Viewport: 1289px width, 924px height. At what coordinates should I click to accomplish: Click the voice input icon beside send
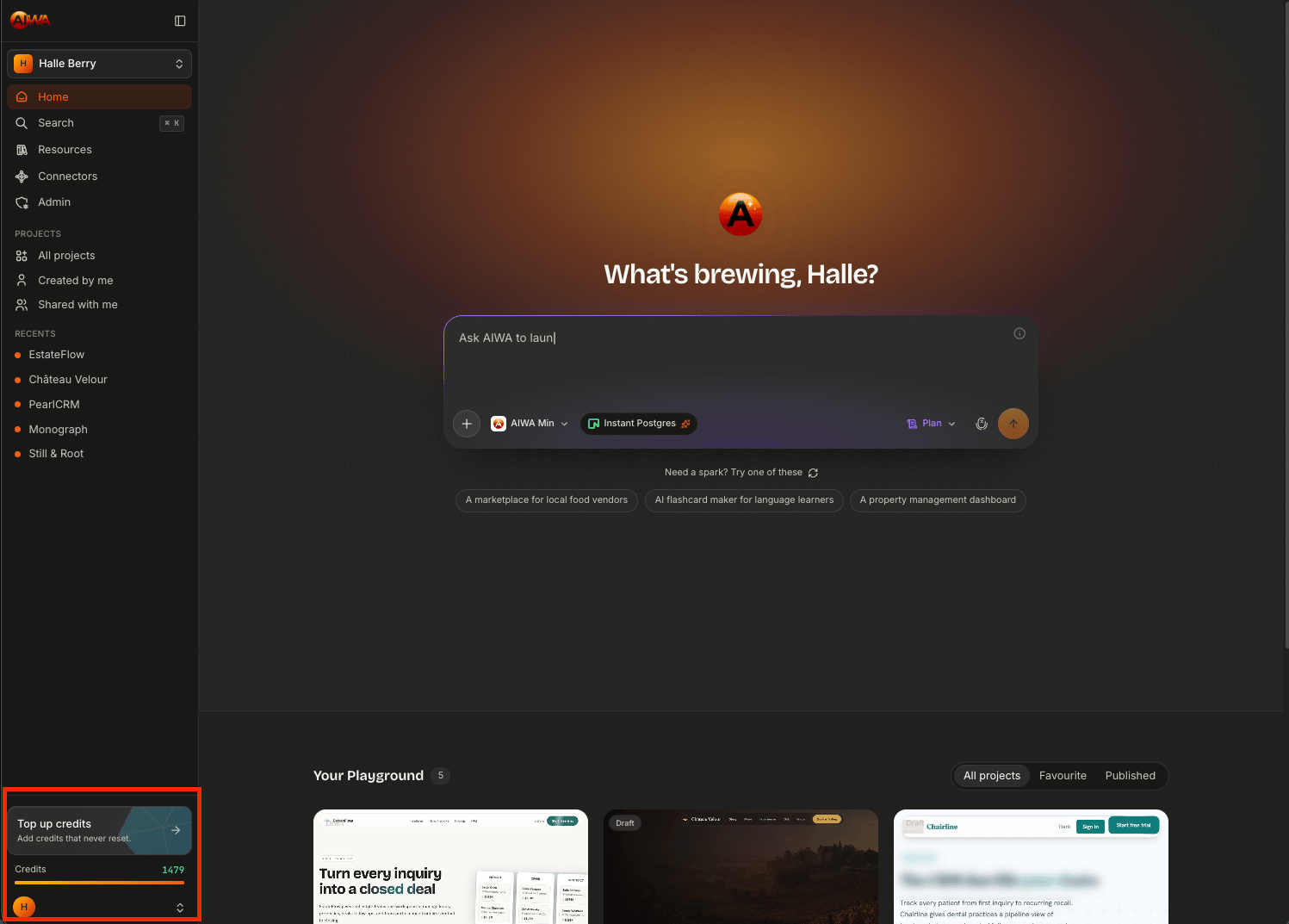pos(982,424)
